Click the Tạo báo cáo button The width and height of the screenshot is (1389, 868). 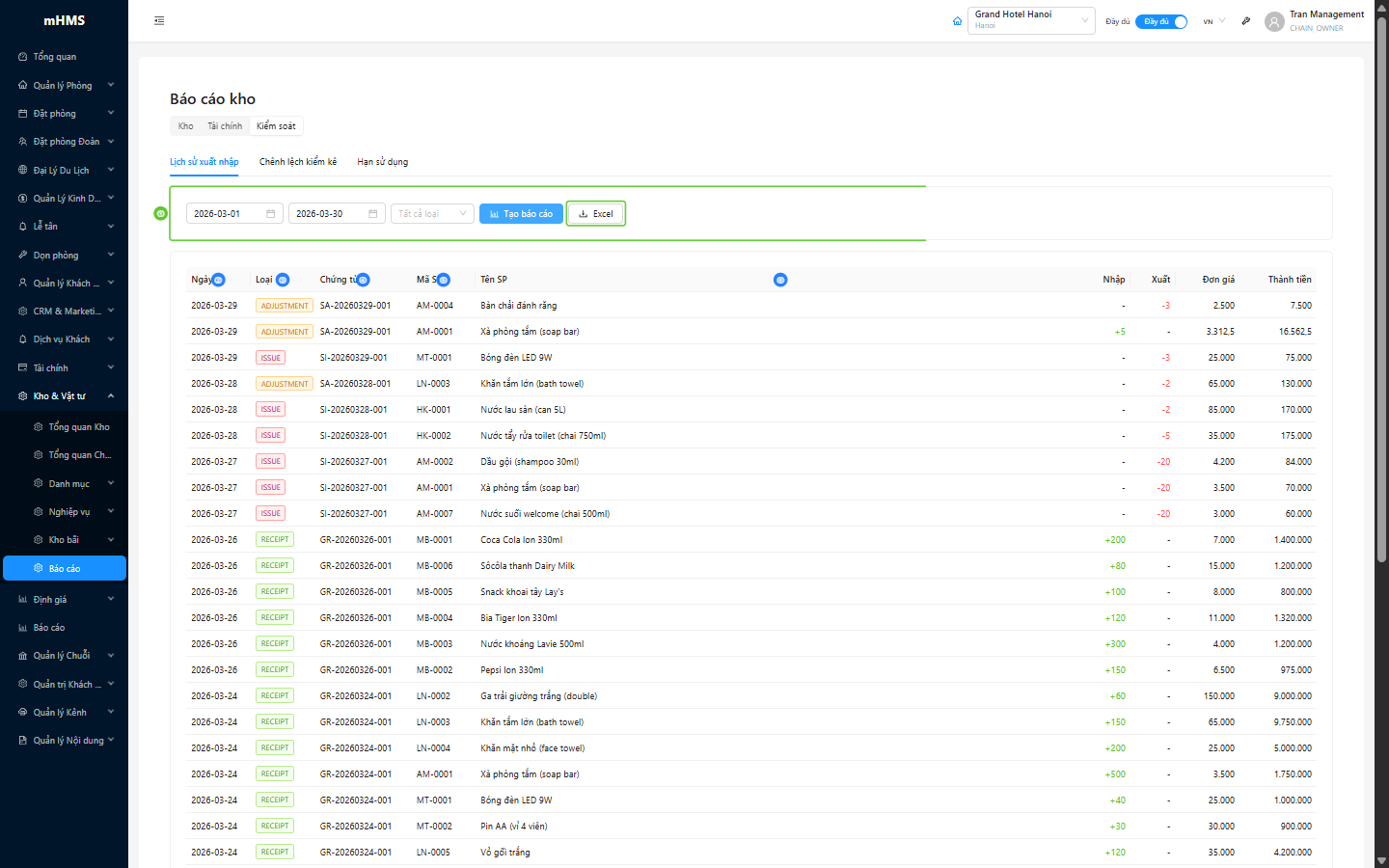pyautogui.click(x=521, y=214)
